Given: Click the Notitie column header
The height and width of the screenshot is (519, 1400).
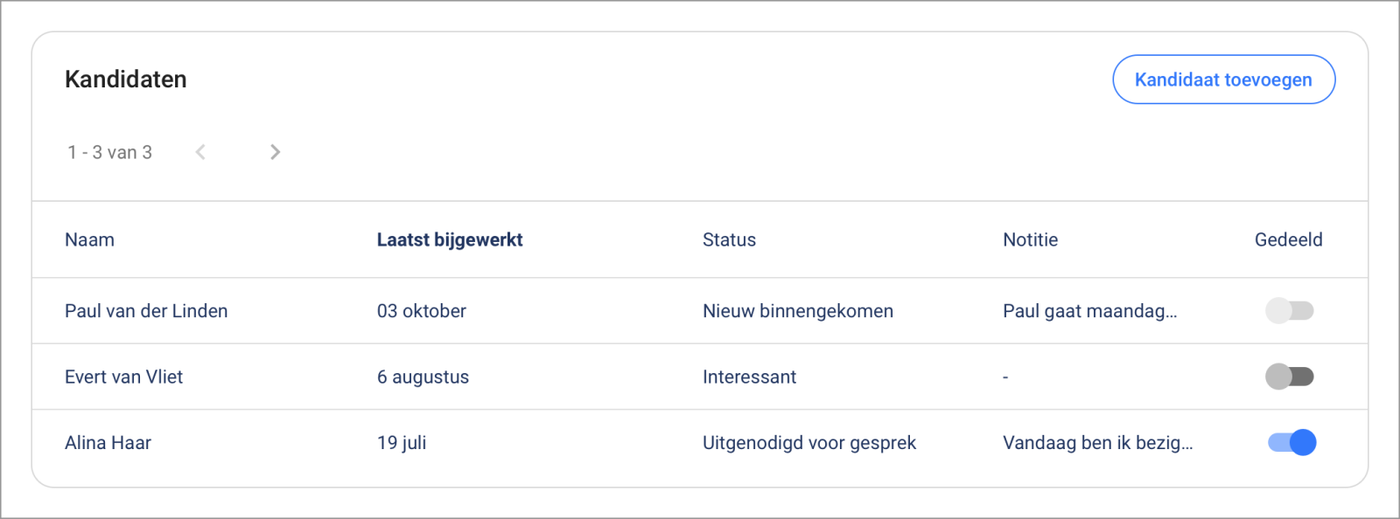Looking at the screenshot, I should (1030, 240).
